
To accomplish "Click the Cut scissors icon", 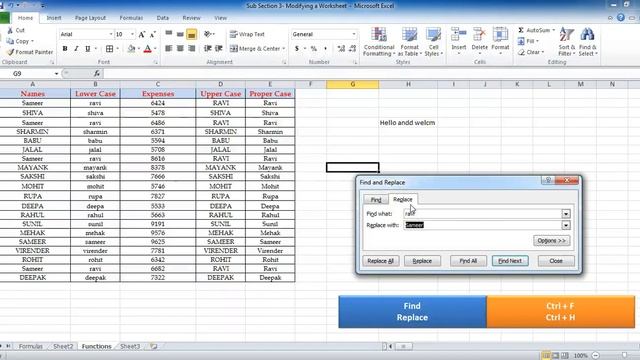I will point(10,30).
